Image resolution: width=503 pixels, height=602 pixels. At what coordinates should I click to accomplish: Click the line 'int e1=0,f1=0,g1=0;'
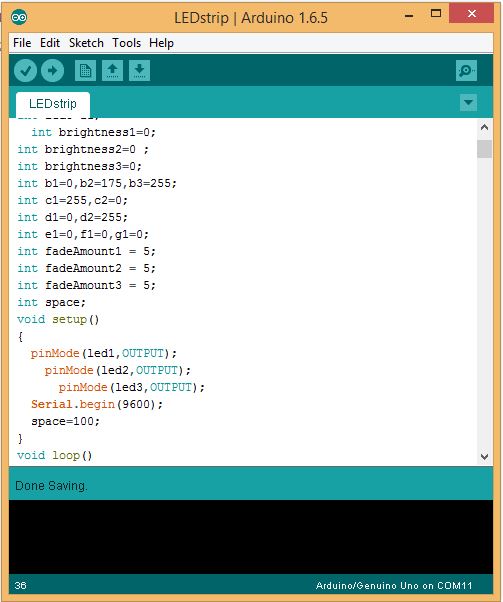(x=83, y=234)
